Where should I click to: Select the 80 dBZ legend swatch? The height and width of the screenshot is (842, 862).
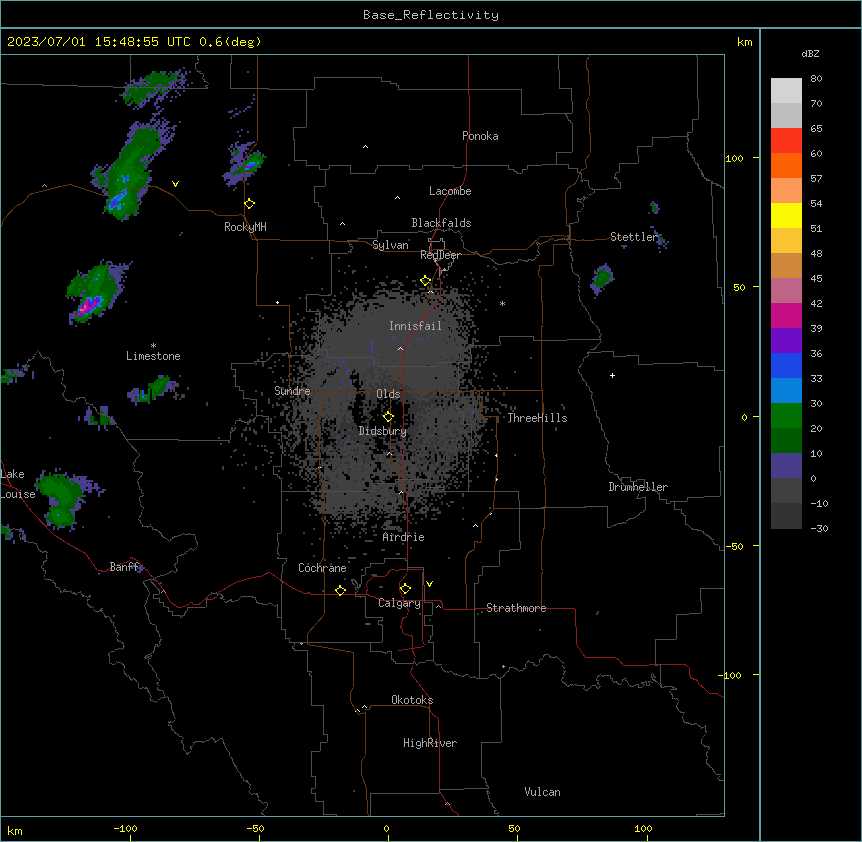tap(786, 90)
